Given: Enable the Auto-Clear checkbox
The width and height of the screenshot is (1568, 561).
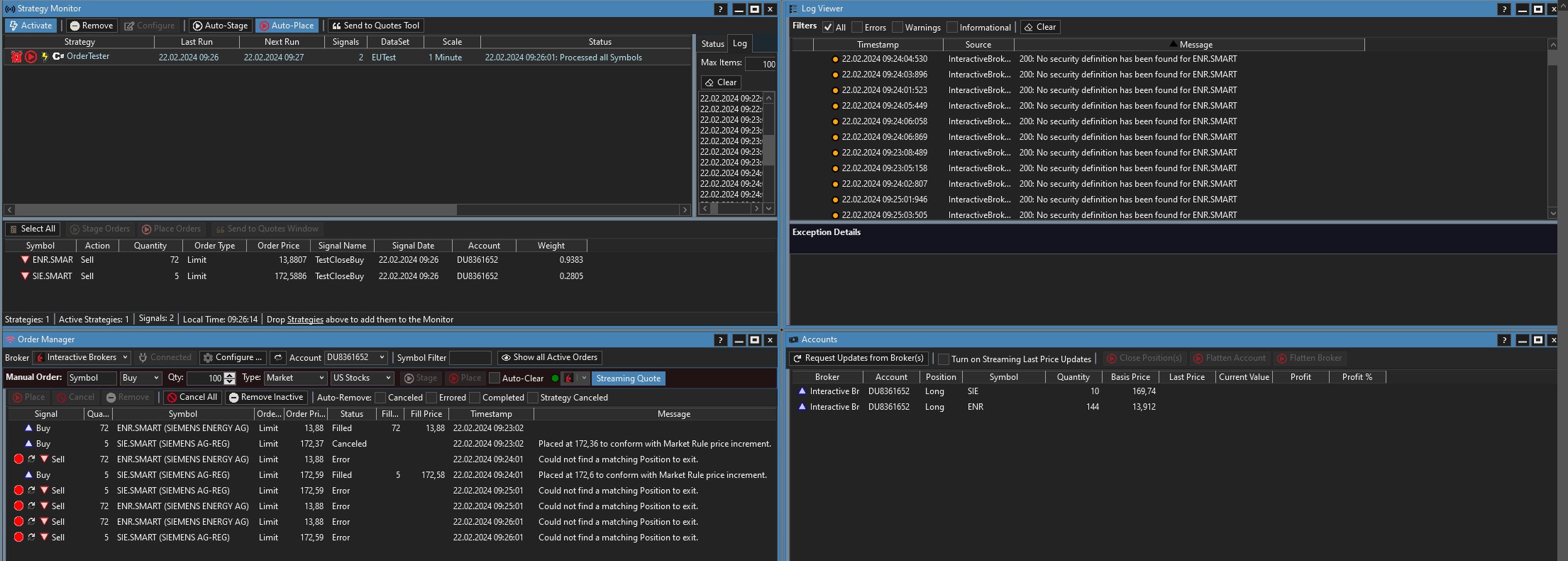Looking at the screenshot, I should (x=495, y=378).
